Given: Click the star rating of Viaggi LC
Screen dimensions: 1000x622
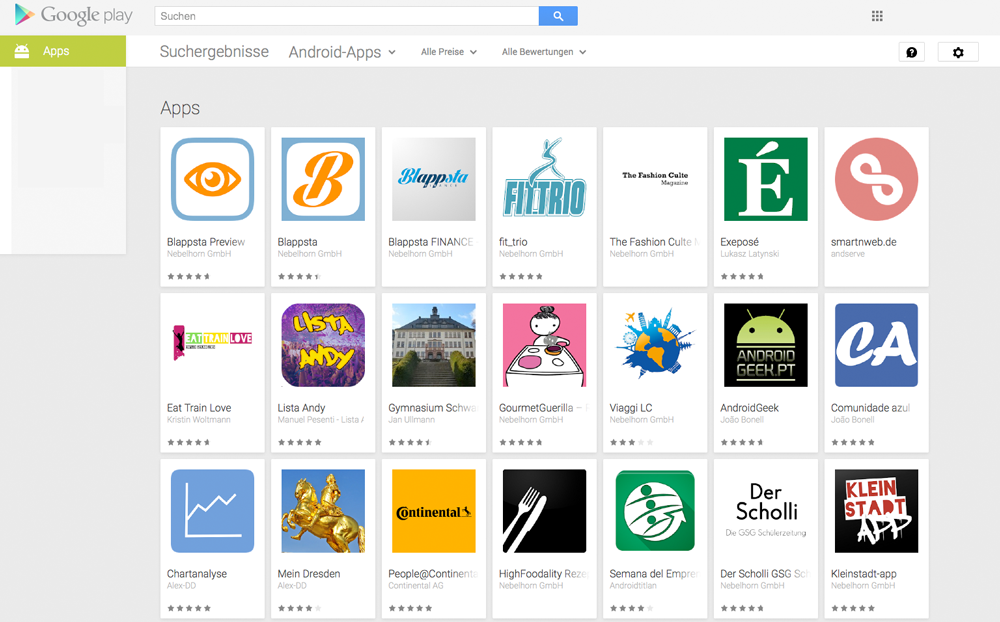Looking at the screenshot, I should (631, 442).
